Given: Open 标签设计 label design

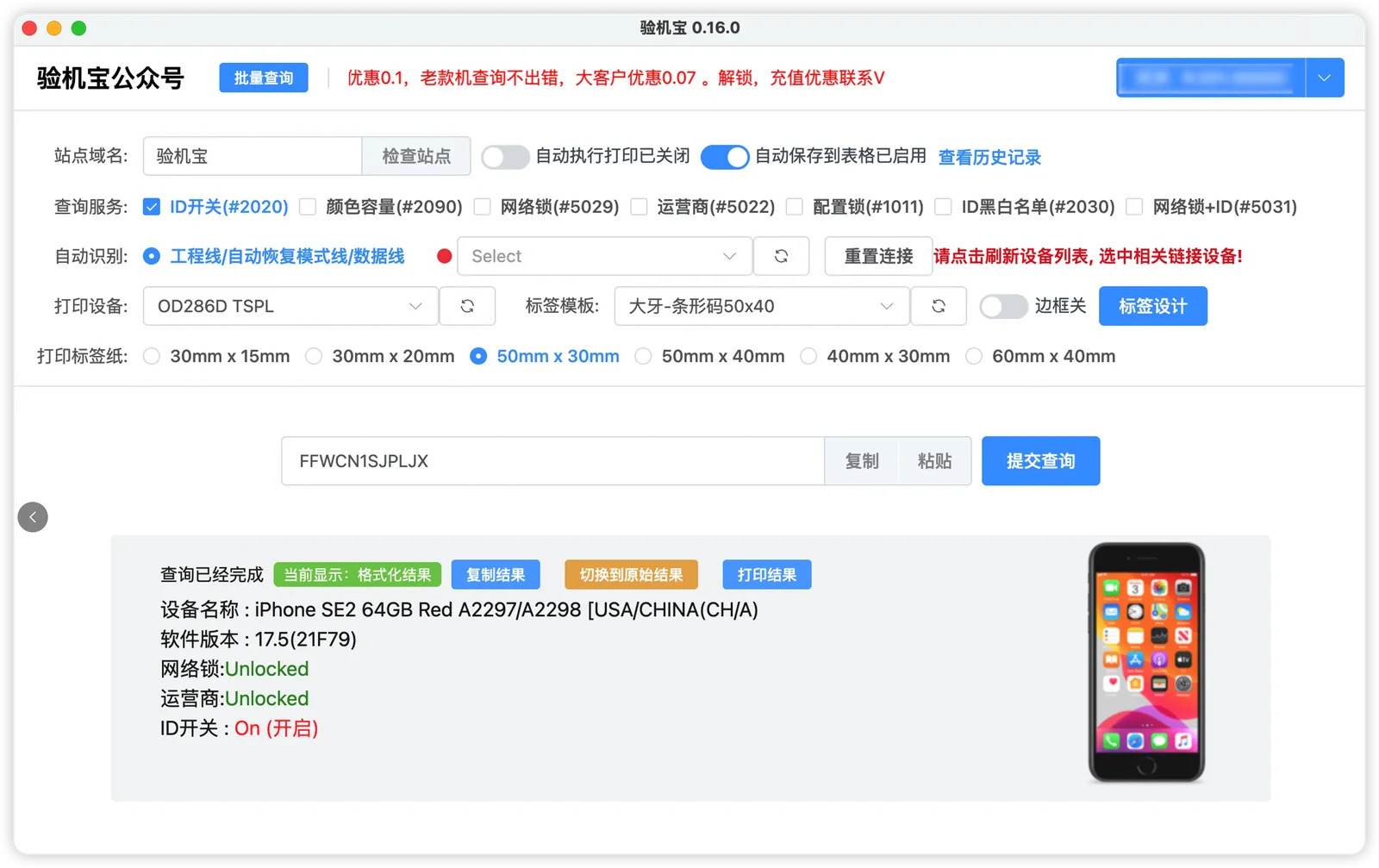Looking at the screenshot, I should [1153, 306].
